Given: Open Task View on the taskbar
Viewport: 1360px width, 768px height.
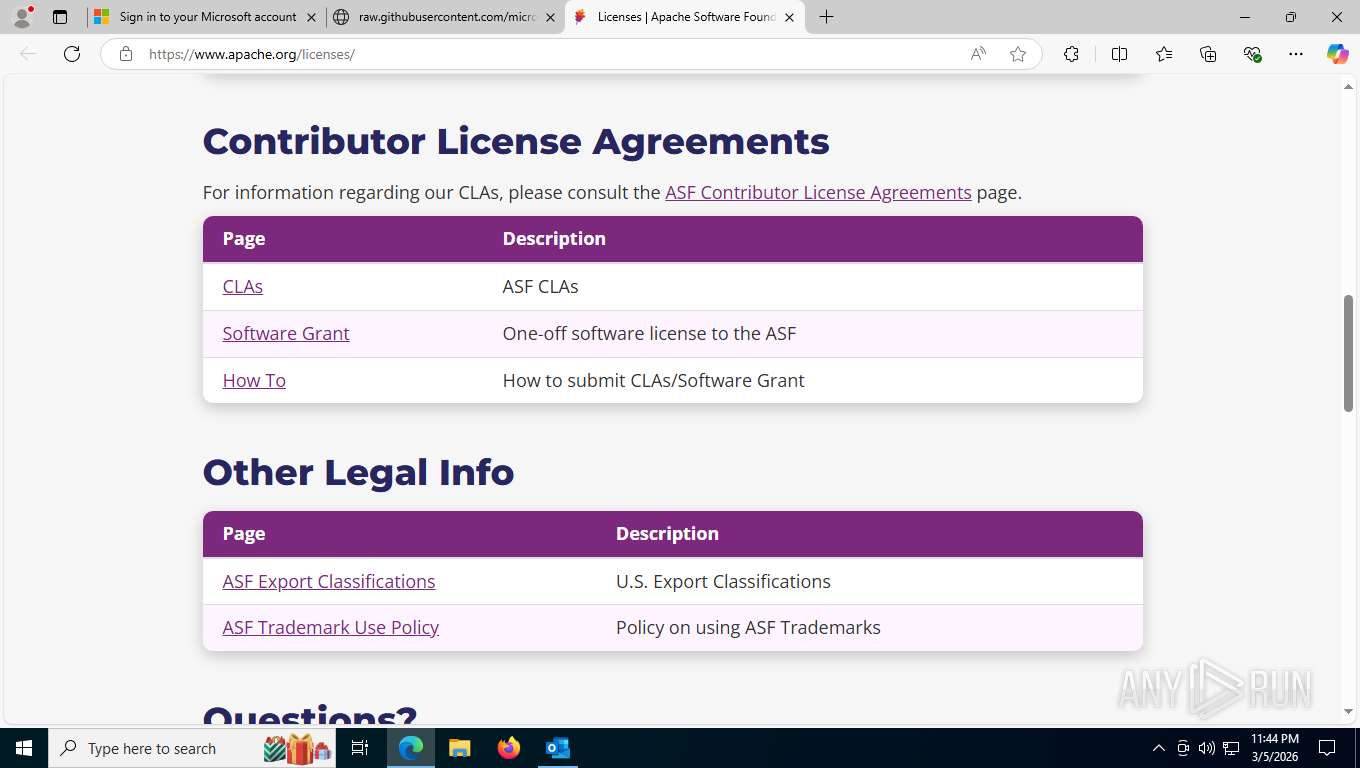Looking at the screenshot, I should [360, 748].
